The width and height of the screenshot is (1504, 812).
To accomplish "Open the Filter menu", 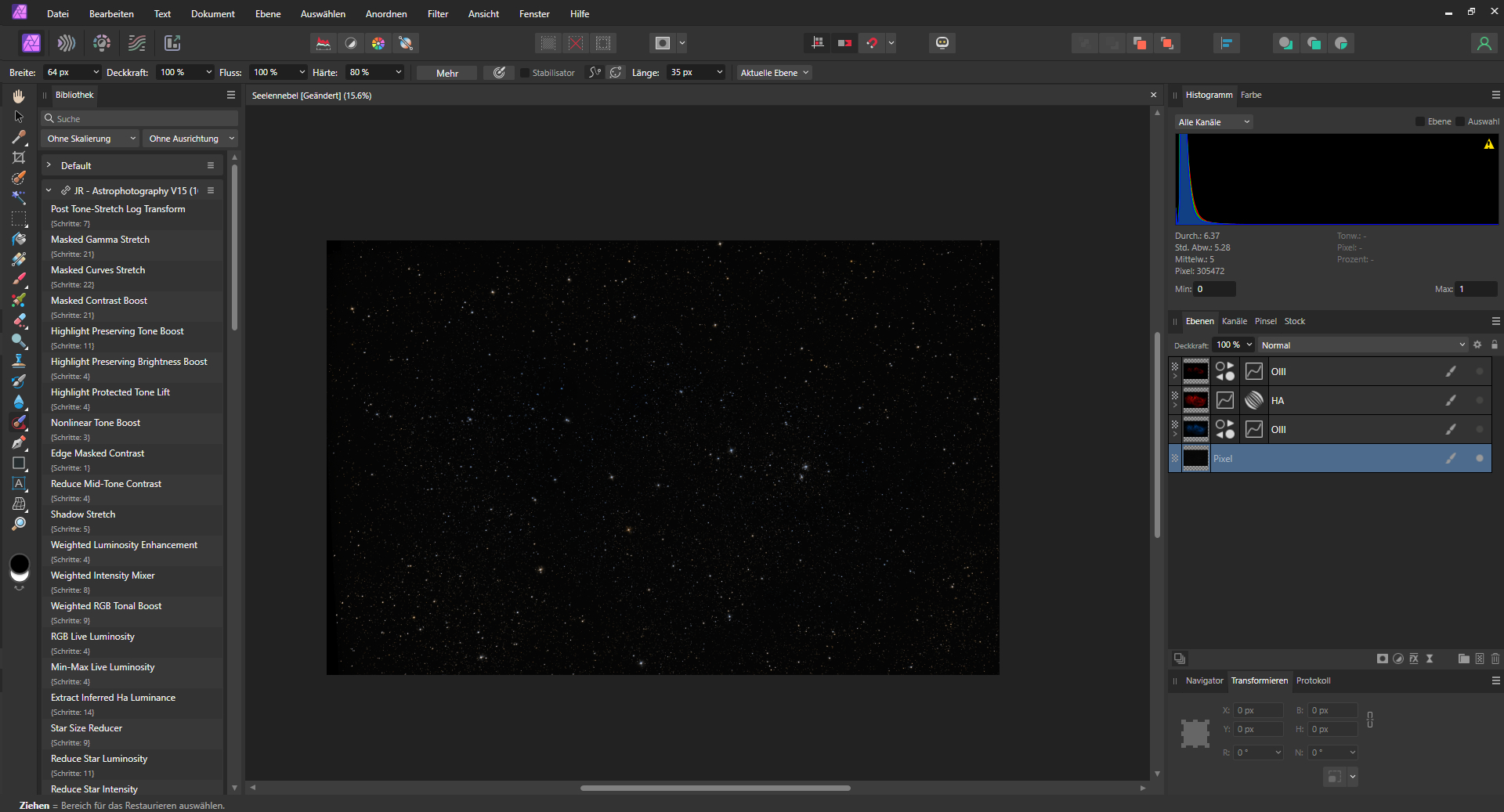I will [x=438, y=14].
